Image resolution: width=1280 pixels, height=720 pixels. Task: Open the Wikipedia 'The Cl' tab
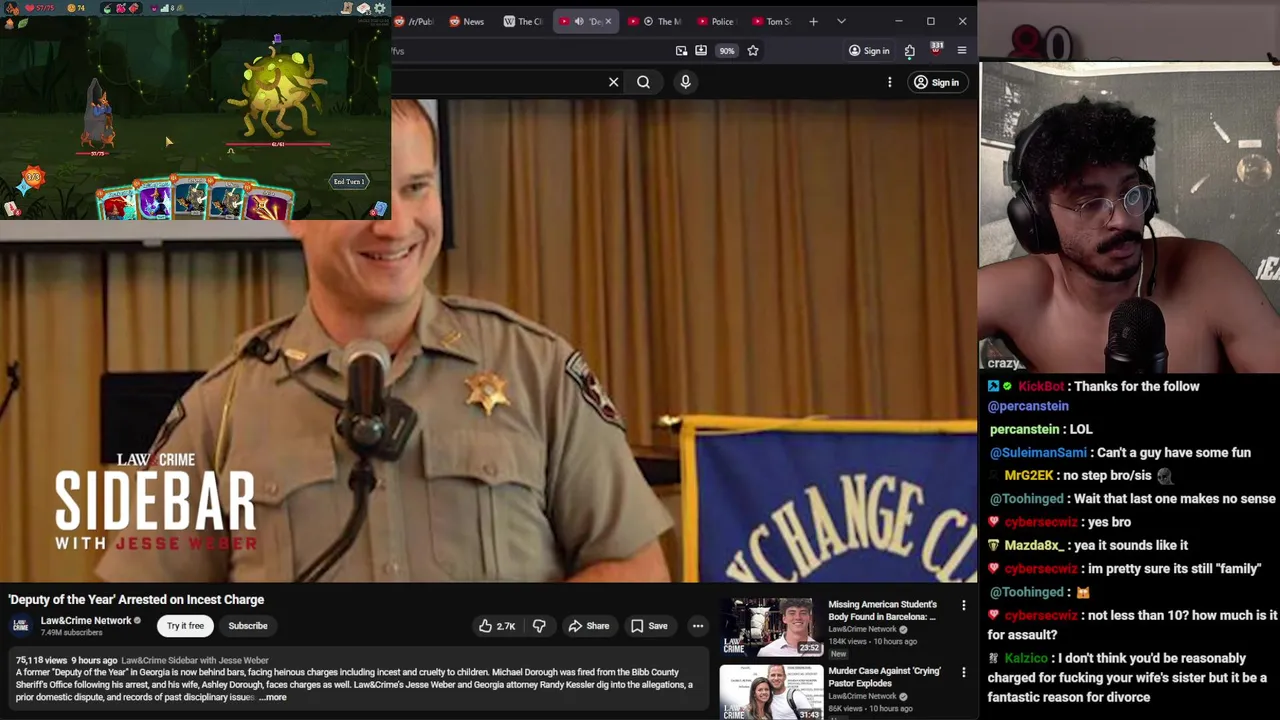tap(523, 21)
